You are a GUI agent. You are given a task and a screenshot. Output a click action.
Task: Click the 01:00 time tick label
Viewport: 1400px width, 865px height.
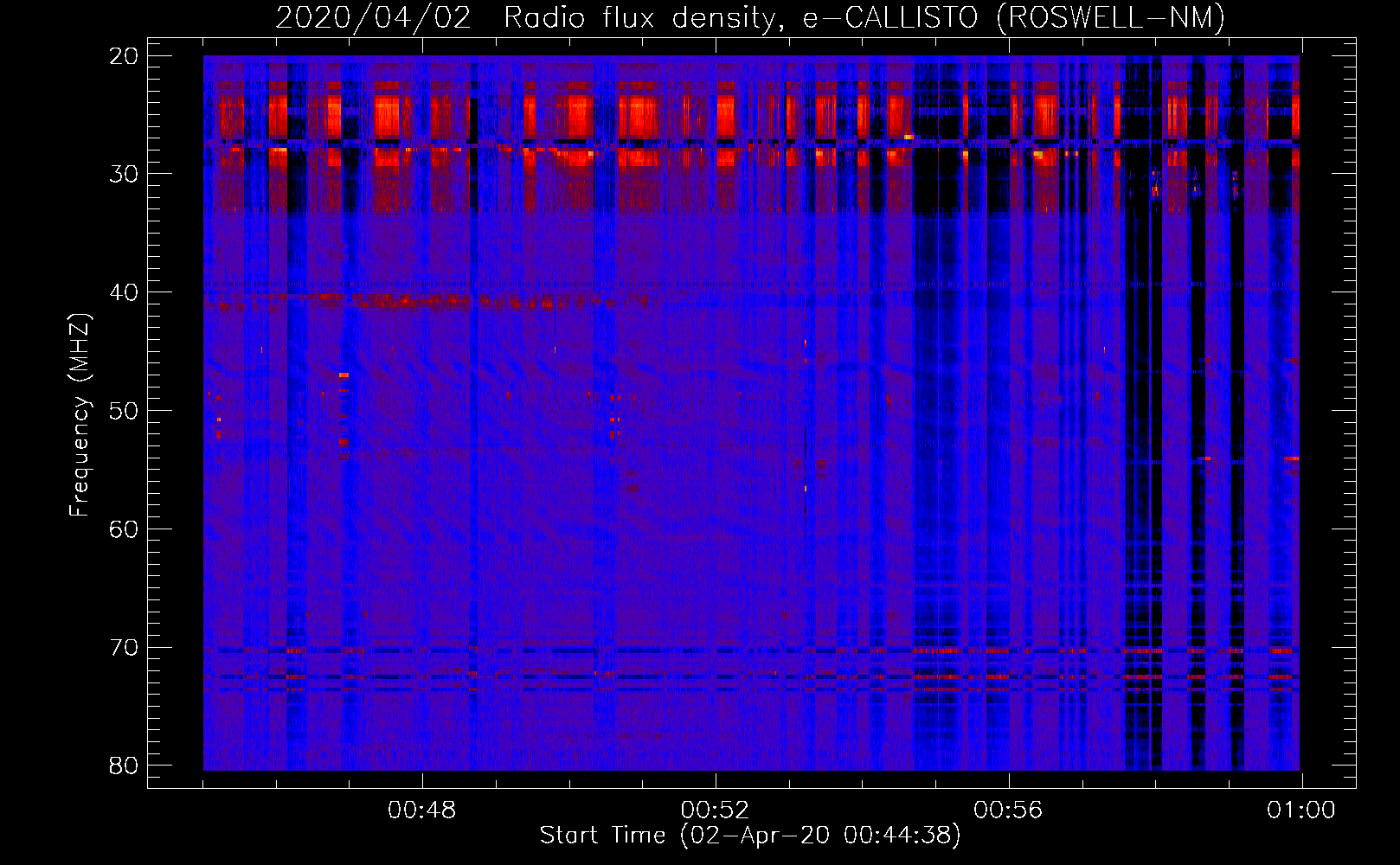[x=1300, y=811]
